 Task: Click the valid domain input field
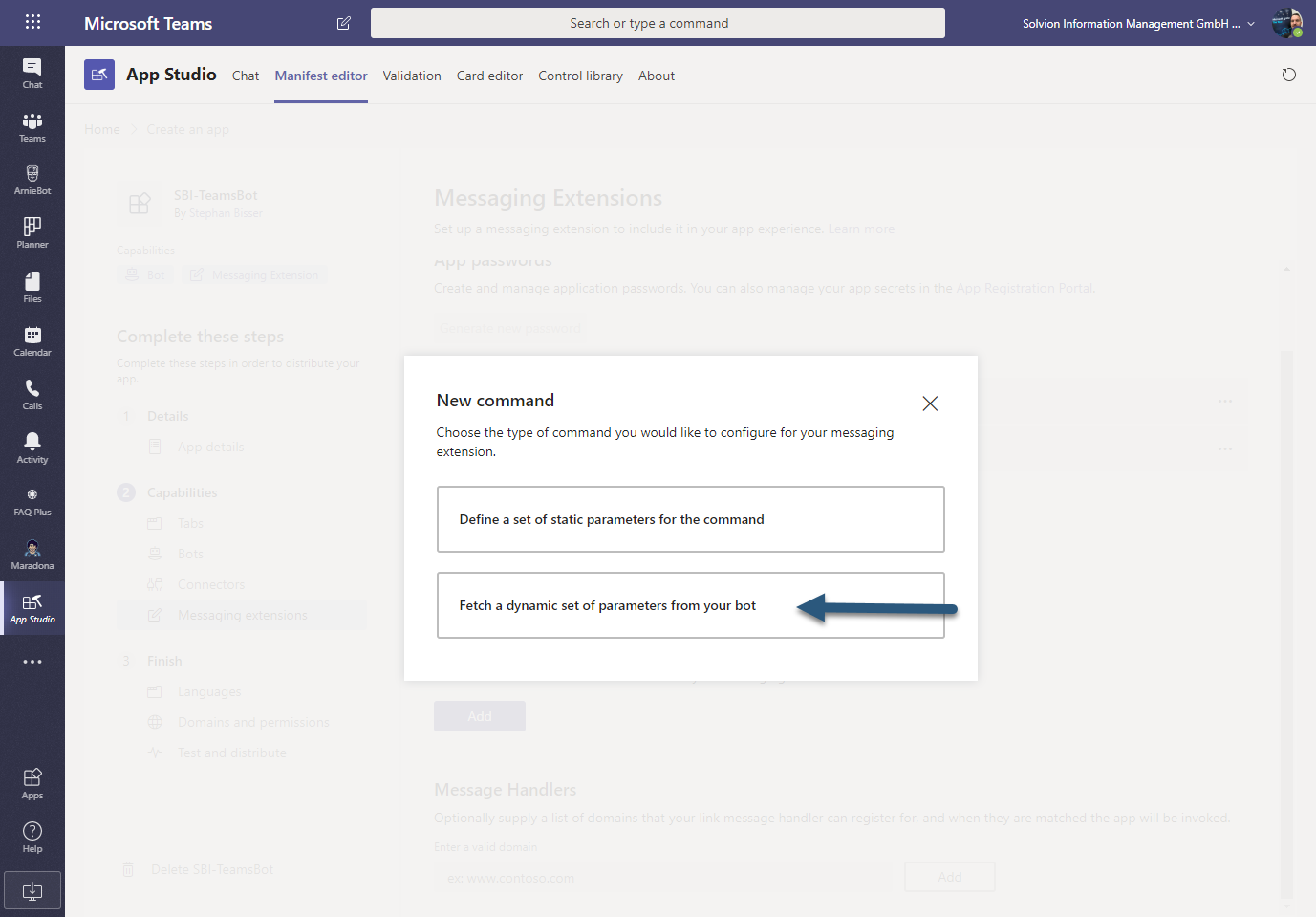coord(663,878)
